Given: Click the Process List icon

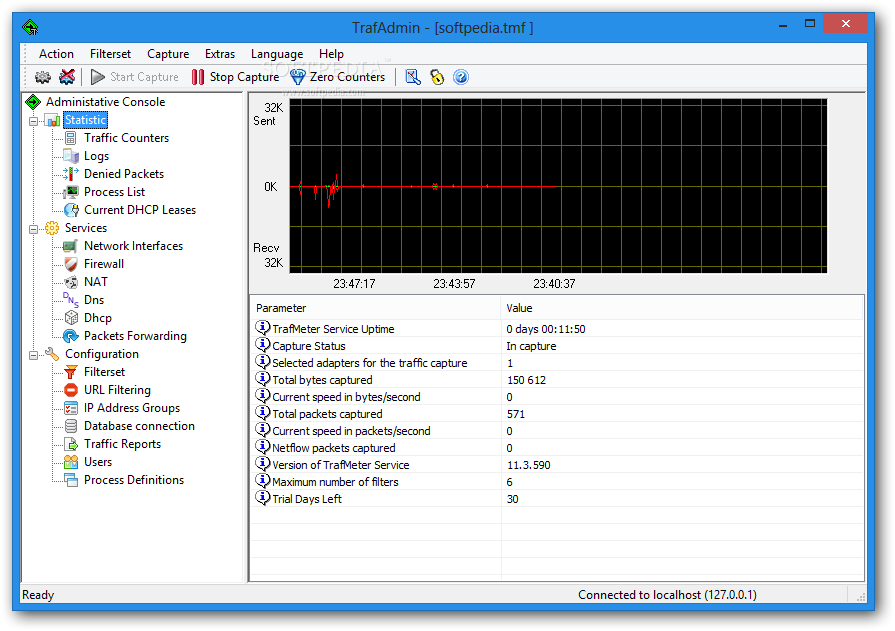Looking at the screenshot, I should coord(71,192).
